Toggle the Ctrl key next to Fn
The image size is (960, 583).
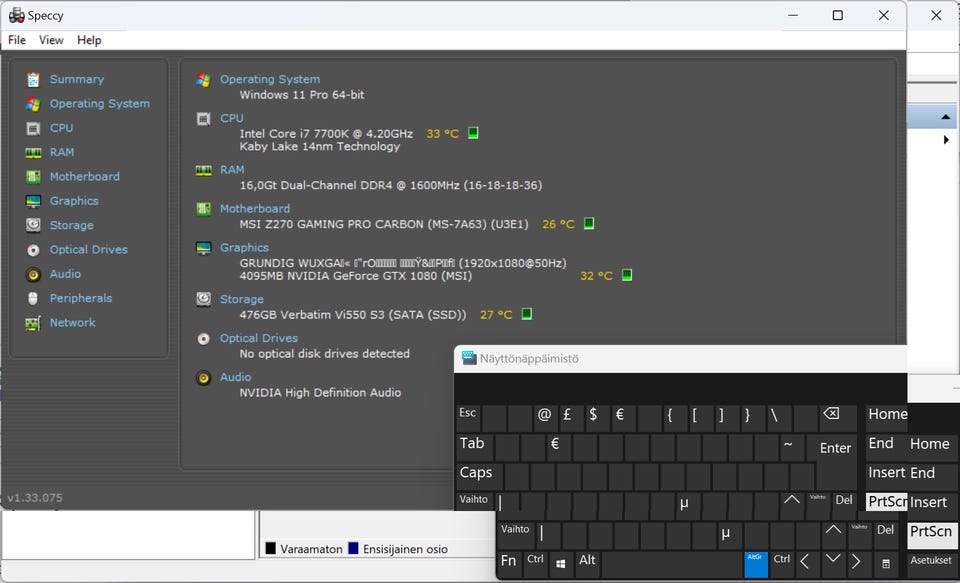(x=536, y=564)
